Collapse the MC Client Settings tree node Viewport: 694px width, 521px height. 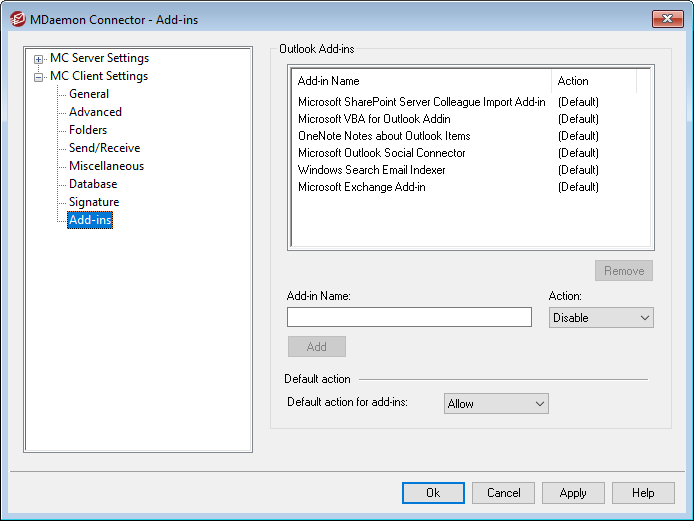pos(39,77)
